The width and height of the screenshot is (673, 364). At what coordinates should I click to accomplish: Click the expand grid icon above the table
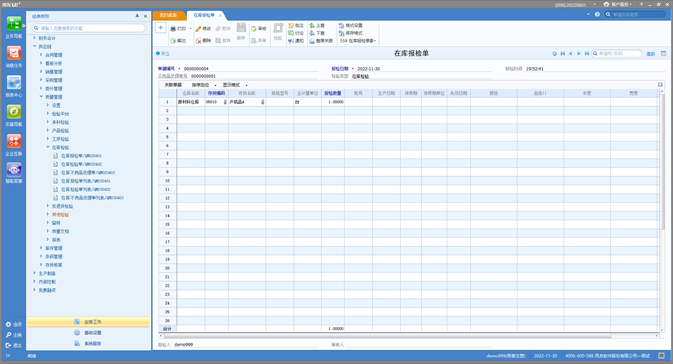point(661,85)
